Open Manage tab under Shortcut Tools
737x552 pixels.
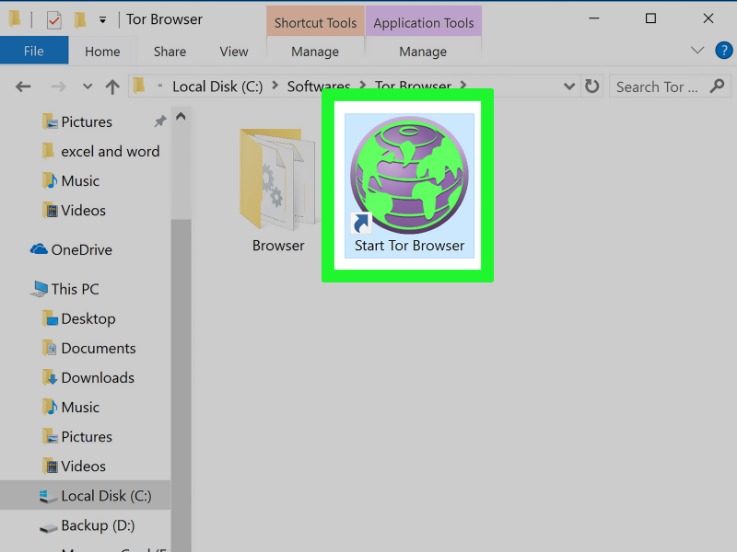pyautogui.click(x=315, y=51)
